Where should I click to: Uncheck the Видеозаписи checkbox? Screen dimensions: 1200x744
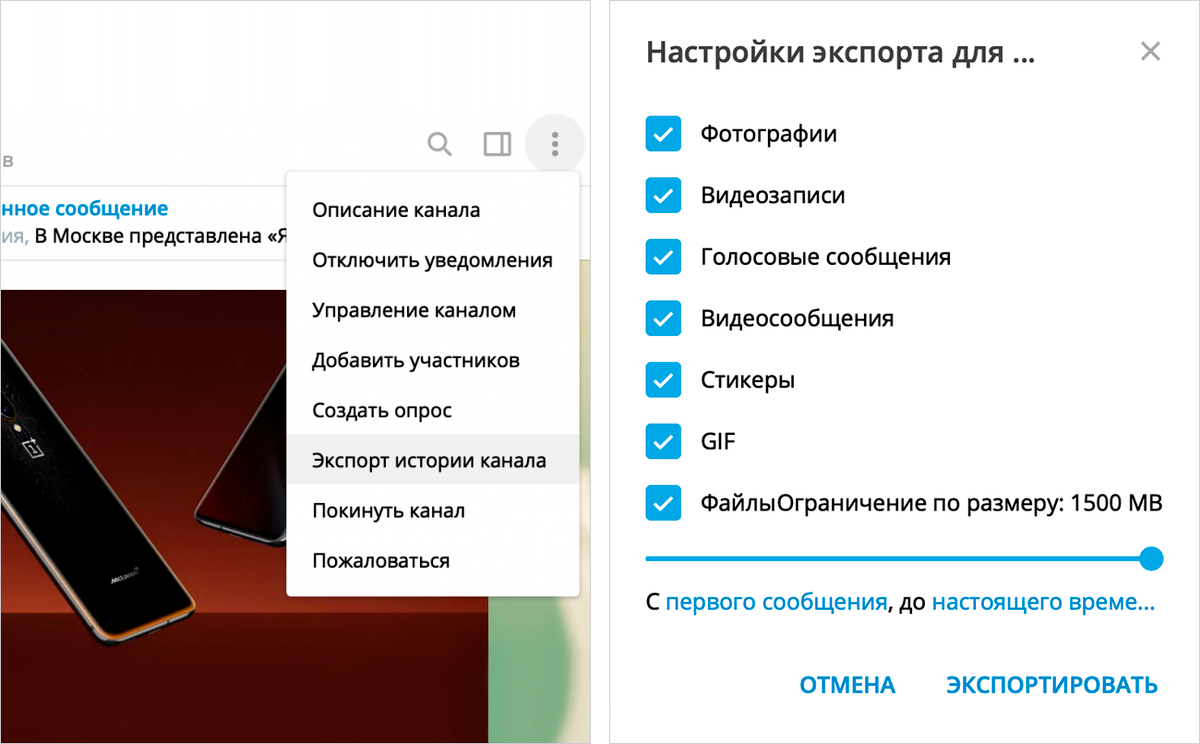663,195
